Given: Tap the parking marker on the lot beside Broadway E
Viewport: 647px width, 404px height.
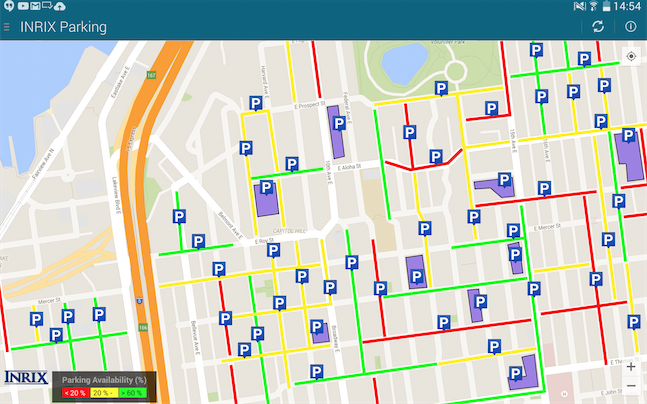Looking at the screenshot, I should 316,327.
